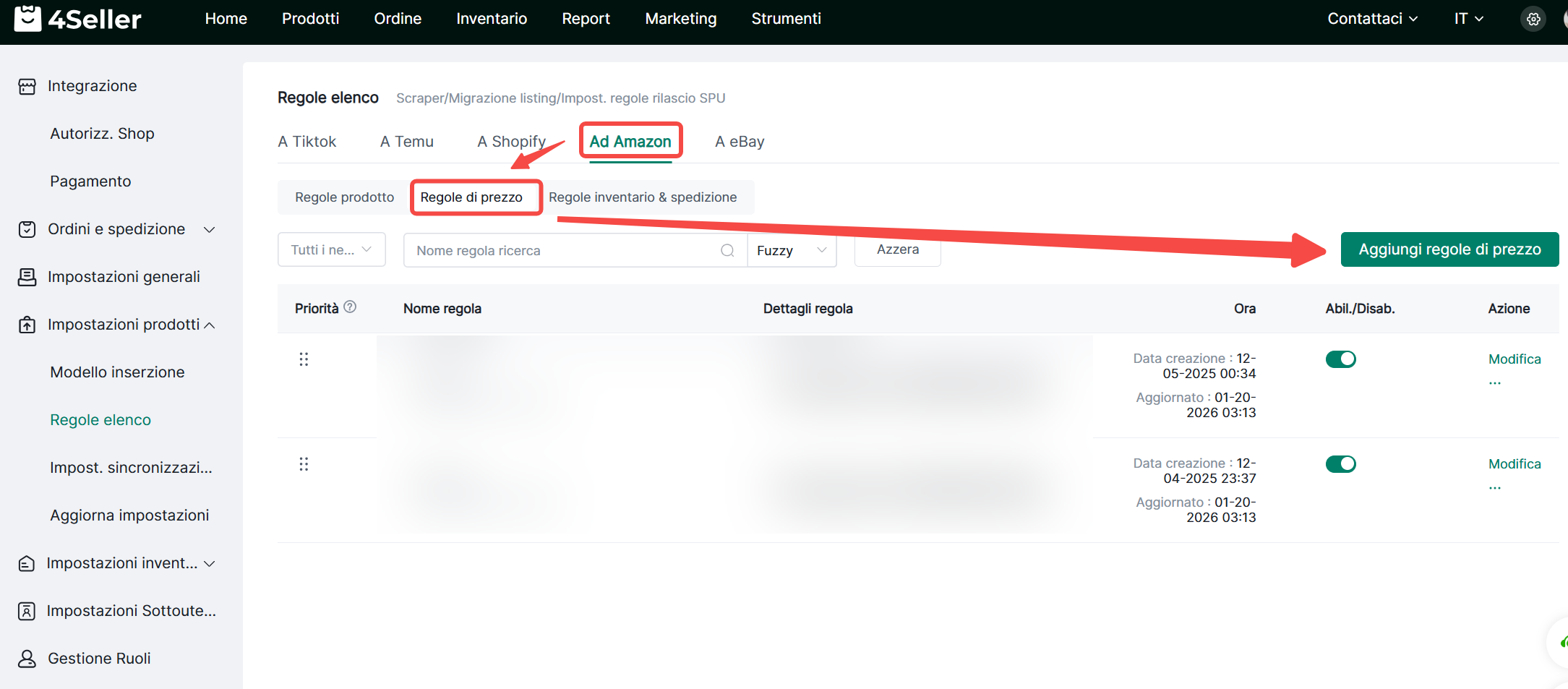Viewport: 1568px width, 689px height.
Task: Click the first row drag handle icon
Action: pos(304,359)
